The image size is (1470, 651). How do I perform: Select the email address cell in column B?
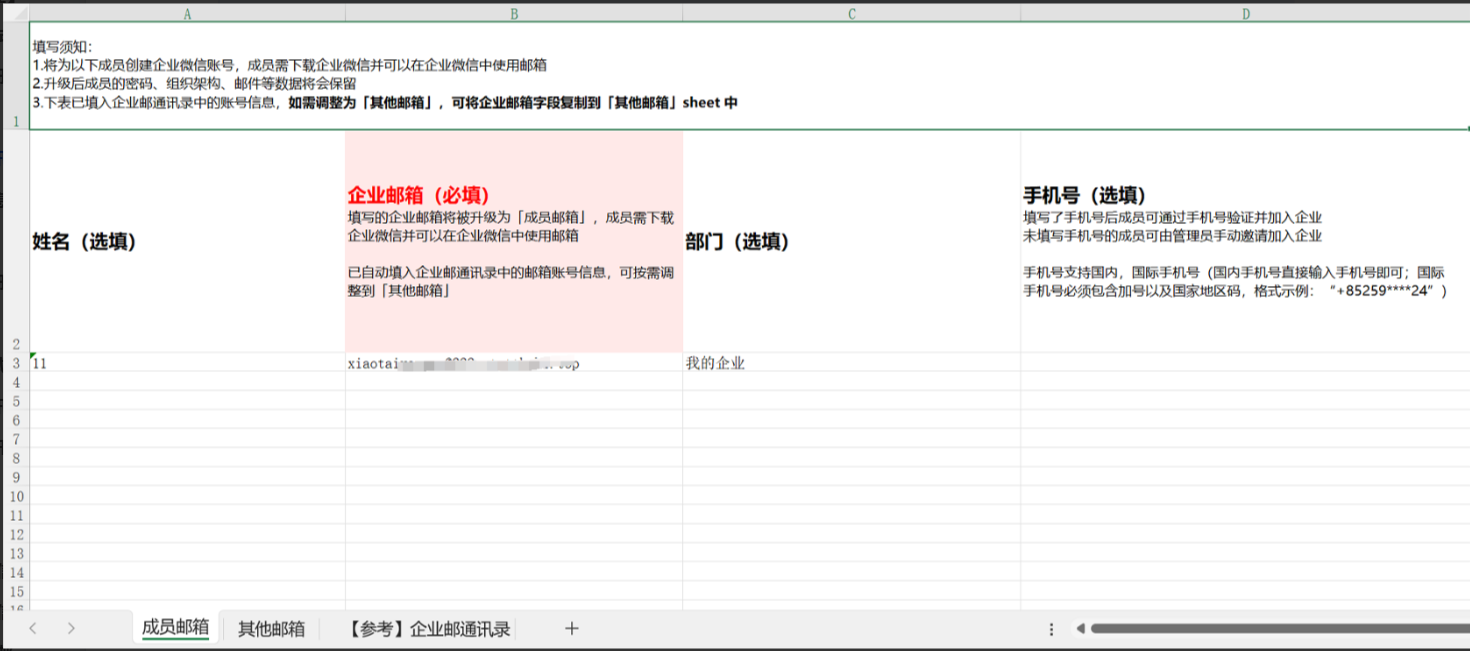pos(460,363)
